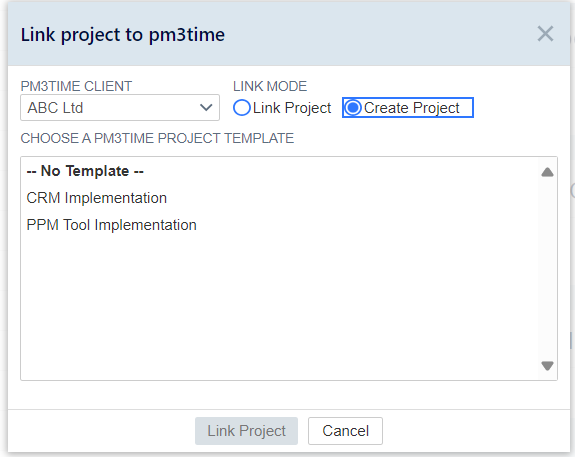
Task: Click the template list scroll-up arrow
Action: (547, 172)
